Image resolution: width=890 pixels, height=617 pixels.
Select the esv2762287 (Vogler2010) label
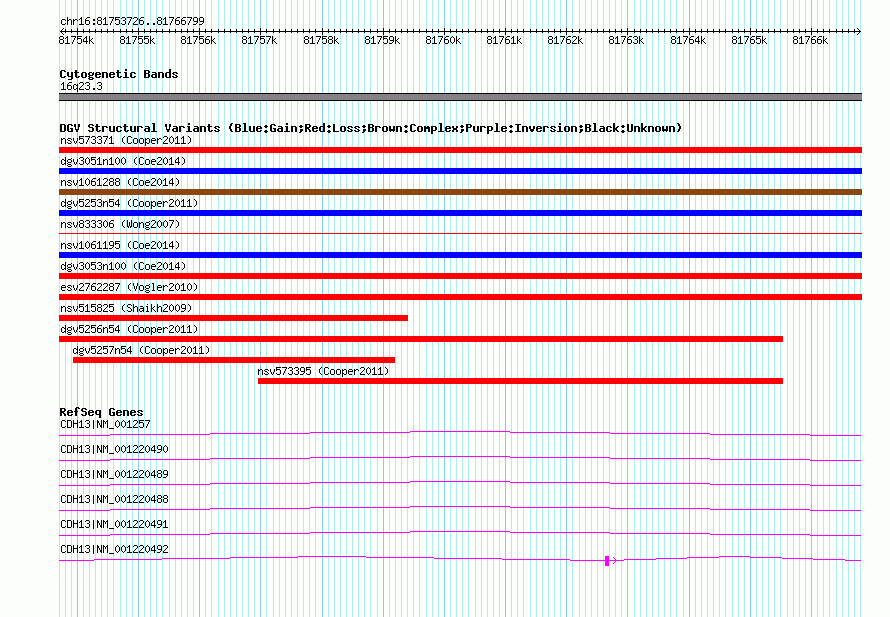coord(129,287)
